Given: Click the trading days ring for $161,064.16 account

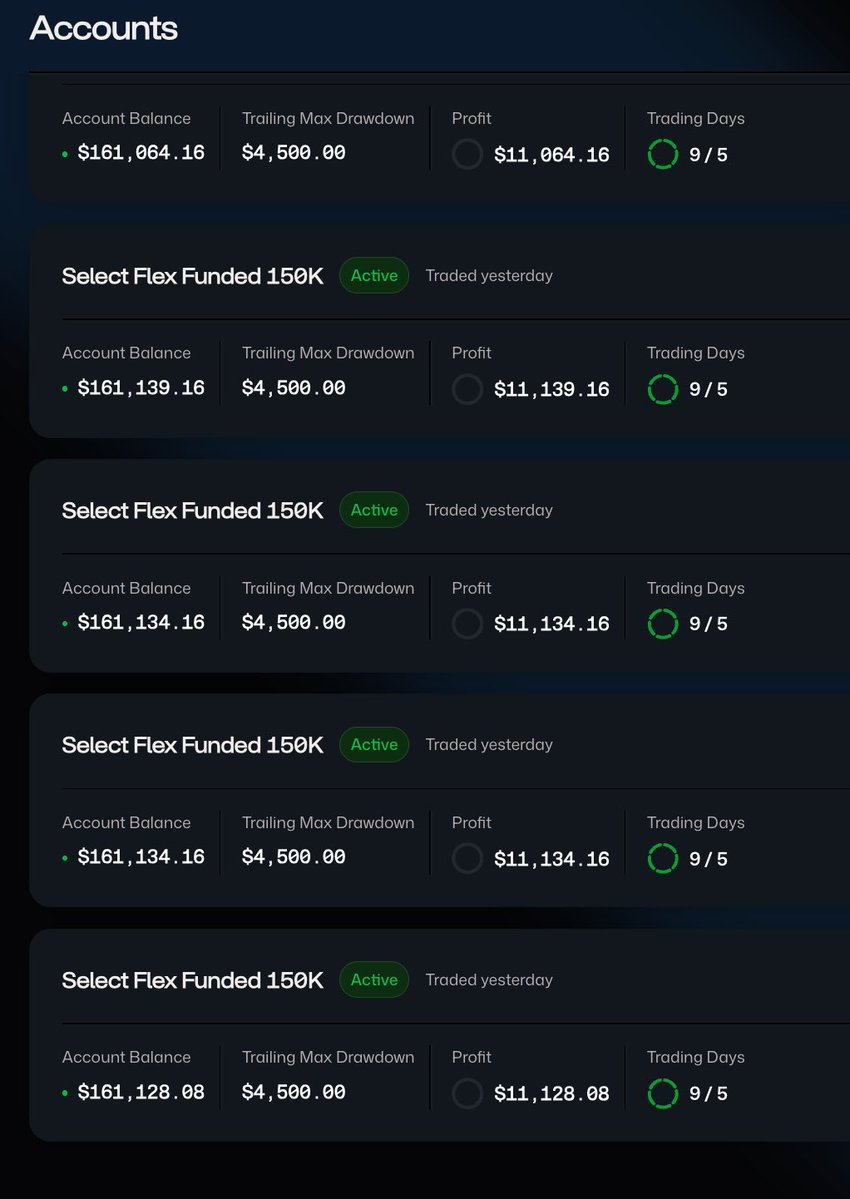Looking at the screenshot, I should click(663, 154).
